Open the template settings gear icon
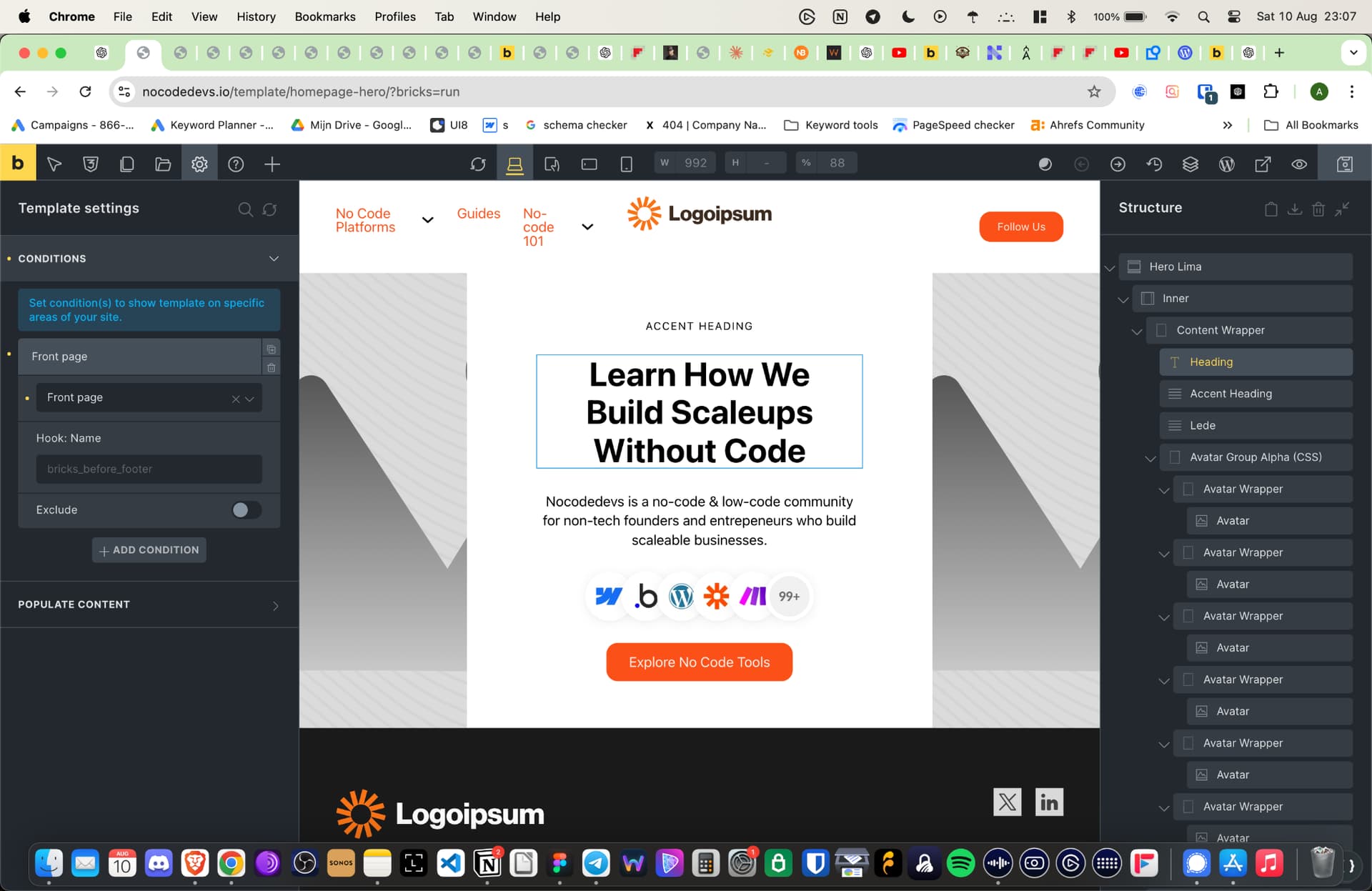This screenshot has height=891, width=1372. coord(199,164)
